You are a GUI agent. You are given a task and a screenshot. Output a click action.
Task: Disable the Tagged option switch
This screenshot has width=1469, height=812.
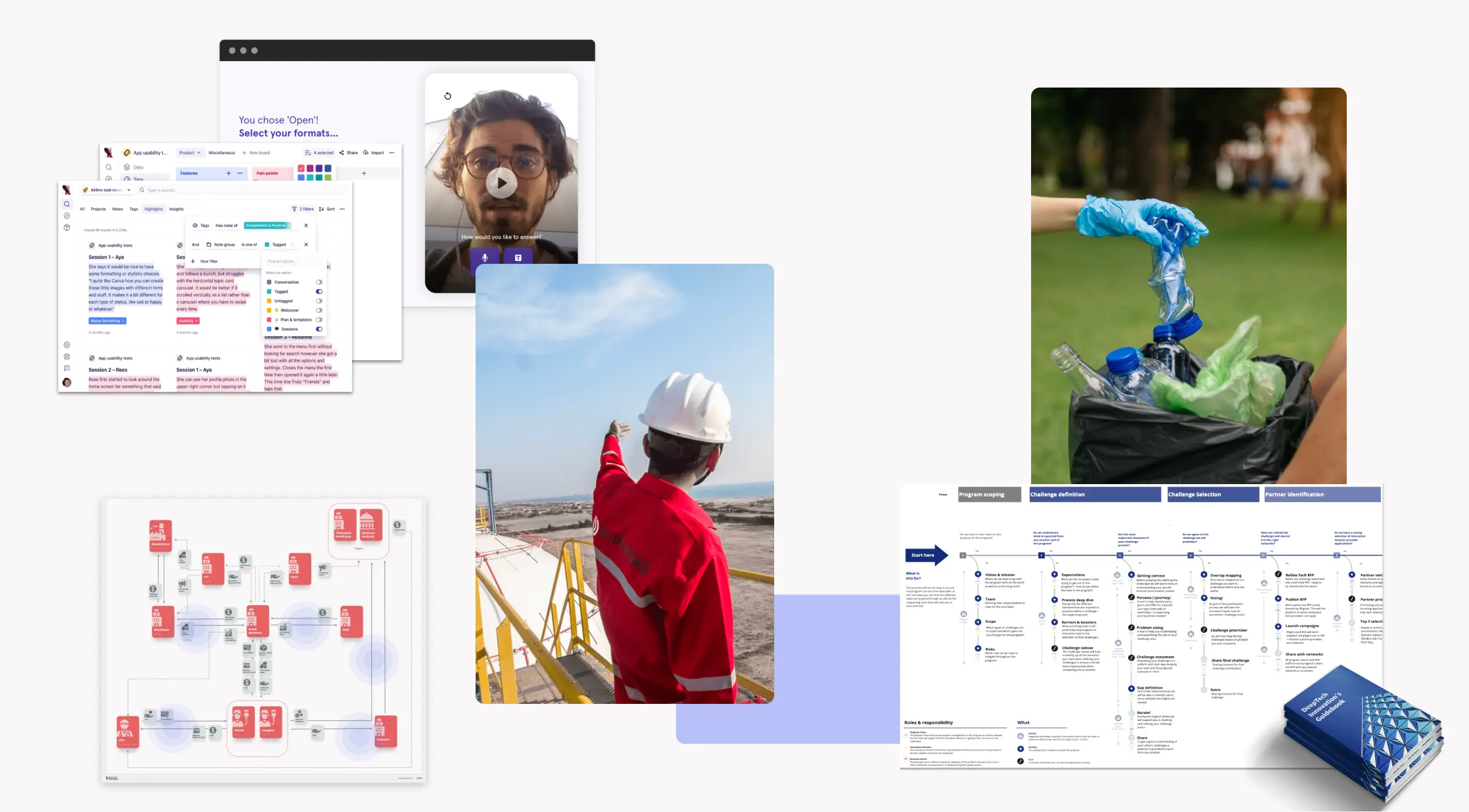pyautogui.click(x=319, y=291)
